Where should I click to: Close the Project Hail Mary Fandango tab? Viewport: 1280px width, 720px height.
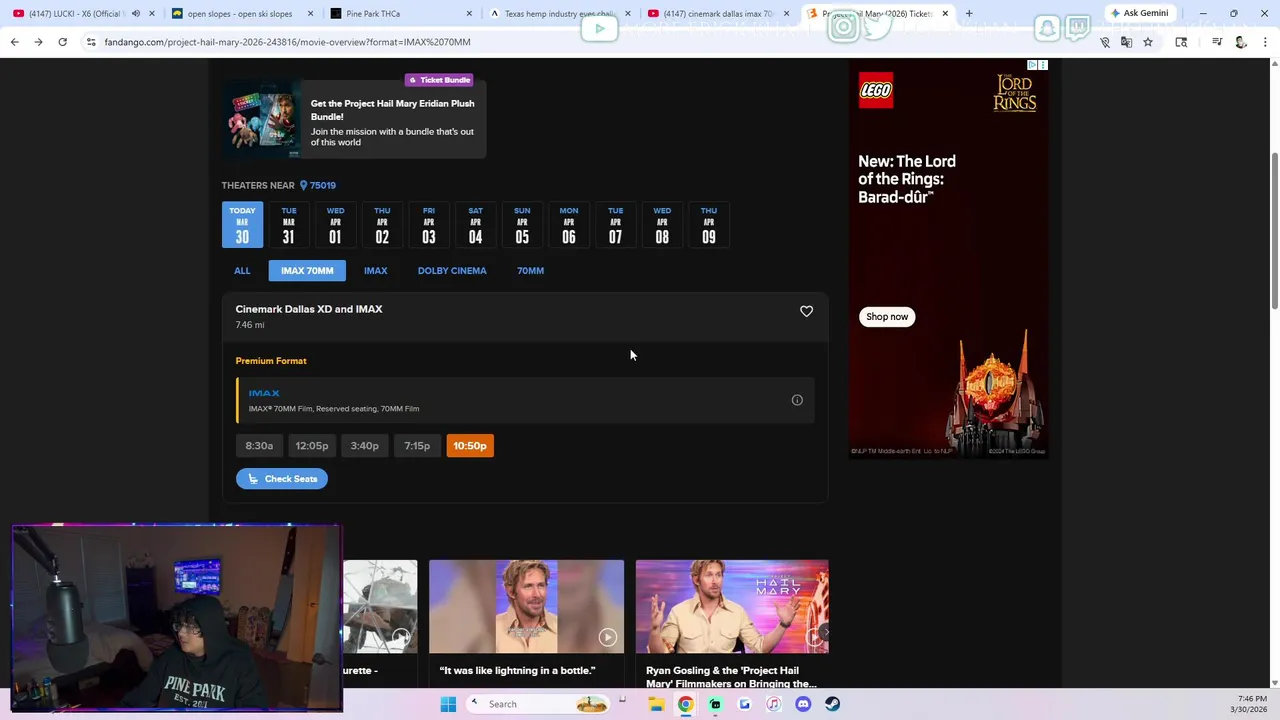pos(945,13)
